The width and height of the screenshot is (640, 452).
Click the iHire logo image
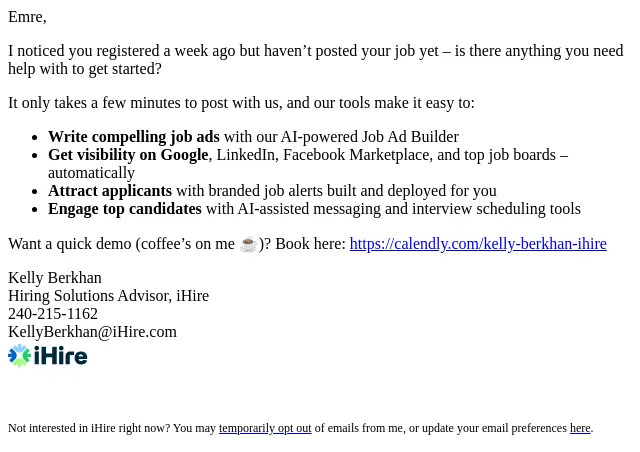[48, 356]
